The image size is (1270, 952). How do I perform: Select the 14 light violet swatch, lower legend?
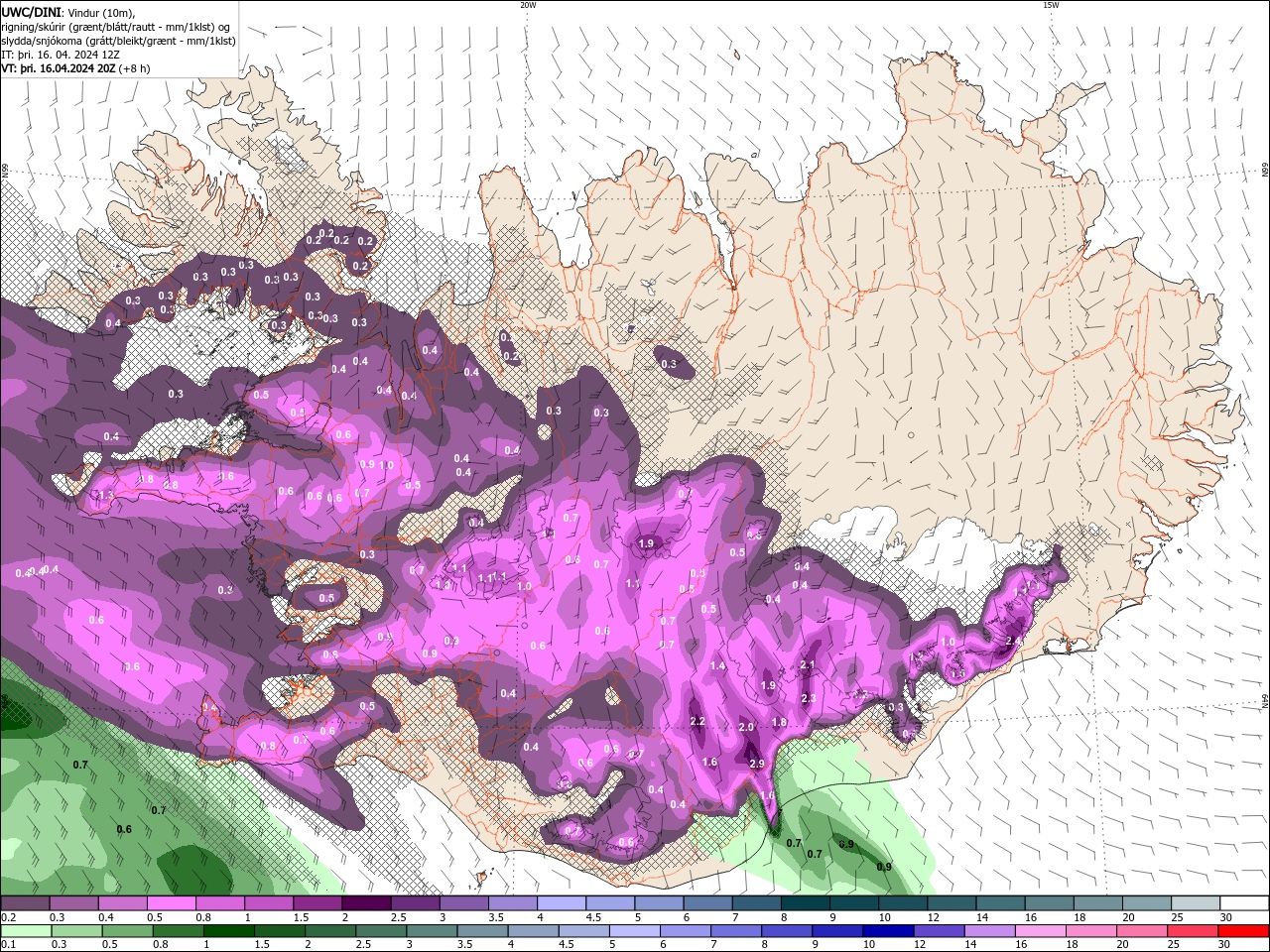point(989,931)
